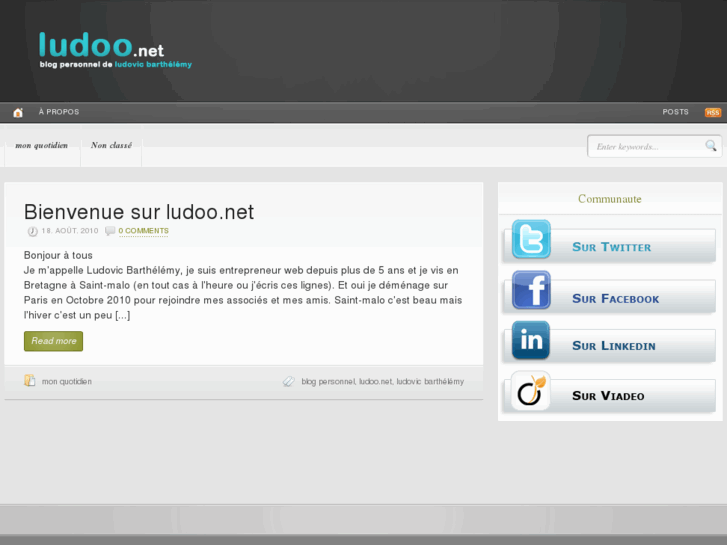Open the RSS feed icon
Image resolution: width=727 pixels, height=545 pixels.
pyautogui.click(x=713, y=112)
